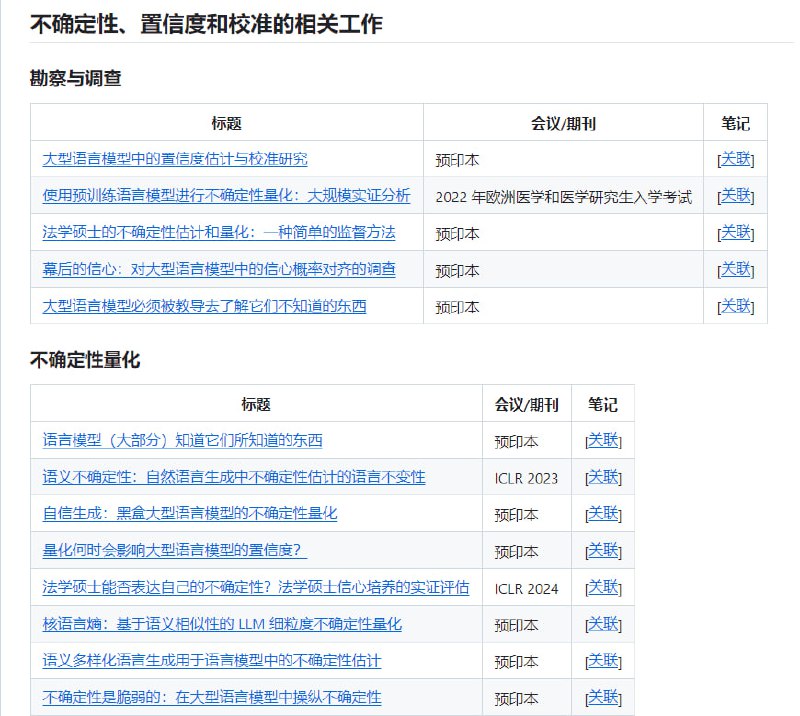Click 关联 next to 量化何时会影响 row

(x=604, y=550)
